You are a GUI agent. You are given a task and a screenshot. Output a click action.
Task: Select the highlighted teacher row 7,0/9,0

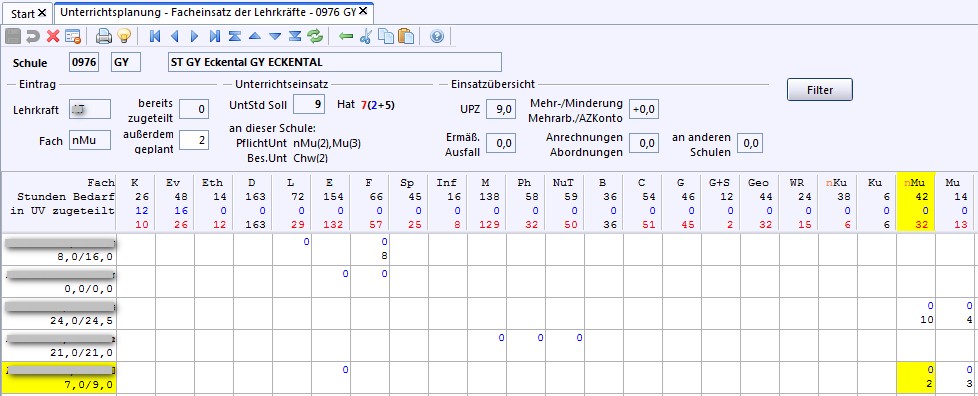58,378
